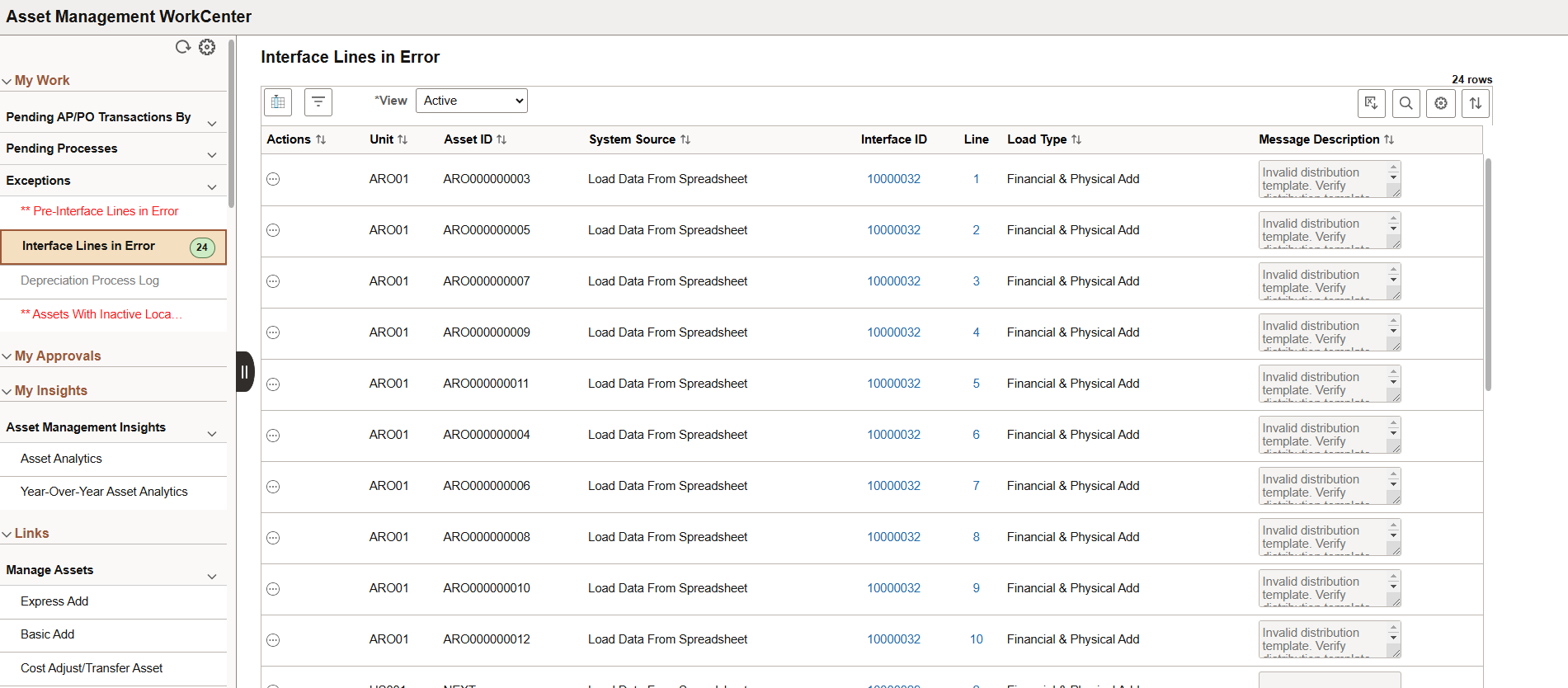Viewport: 1568px width, 688px height.
Task: Click asset ID ARO000000009 cell
Action: tap(487, 332)
